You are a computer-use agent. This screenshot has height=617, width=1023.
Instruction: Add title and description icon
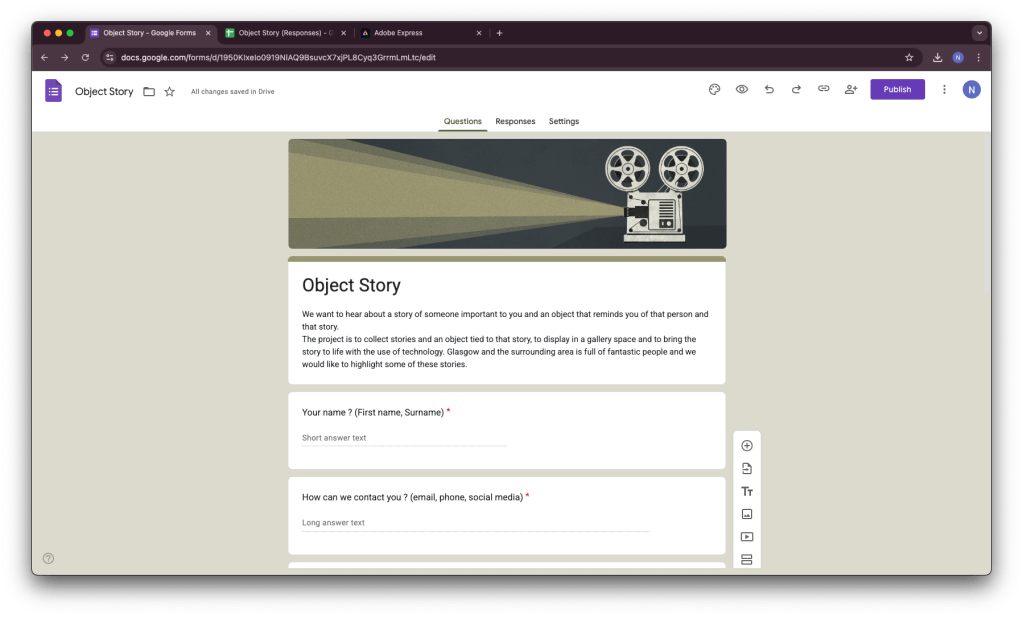coord(747,491)
